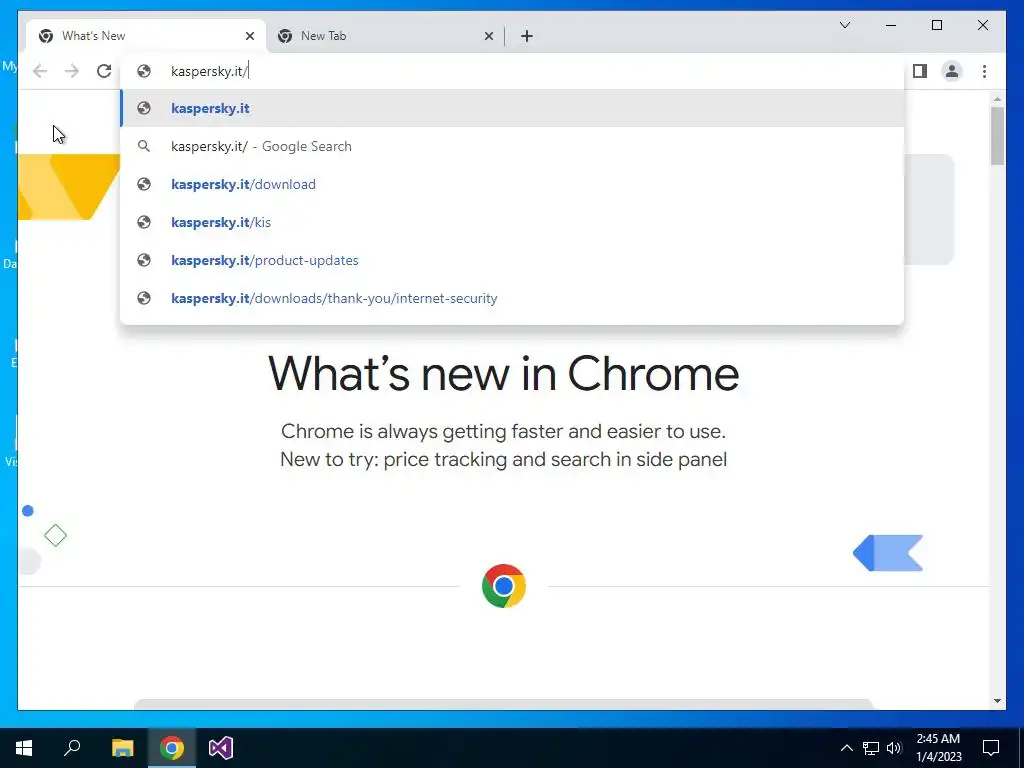This screenshot has width=1024, height=768.
Task: Click the taskbar clock showing 2:45 AM
Action: (938, 748)
